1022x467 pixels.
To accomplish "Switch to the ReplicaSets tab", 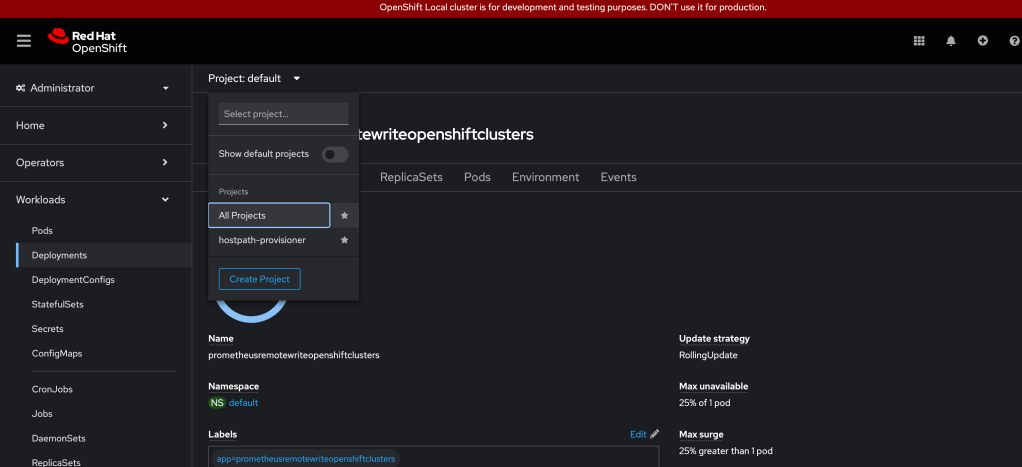I will [411, 177].
